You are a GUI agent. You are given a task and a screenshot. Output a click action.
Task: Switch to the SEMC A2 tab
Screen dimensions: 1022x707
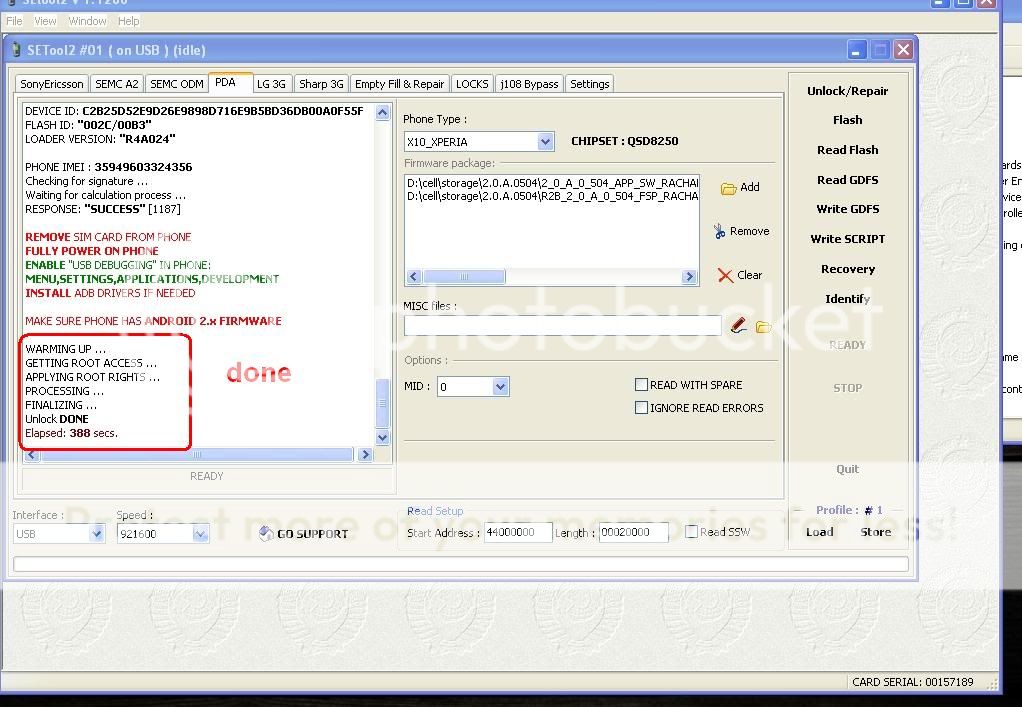pos(117,84)
